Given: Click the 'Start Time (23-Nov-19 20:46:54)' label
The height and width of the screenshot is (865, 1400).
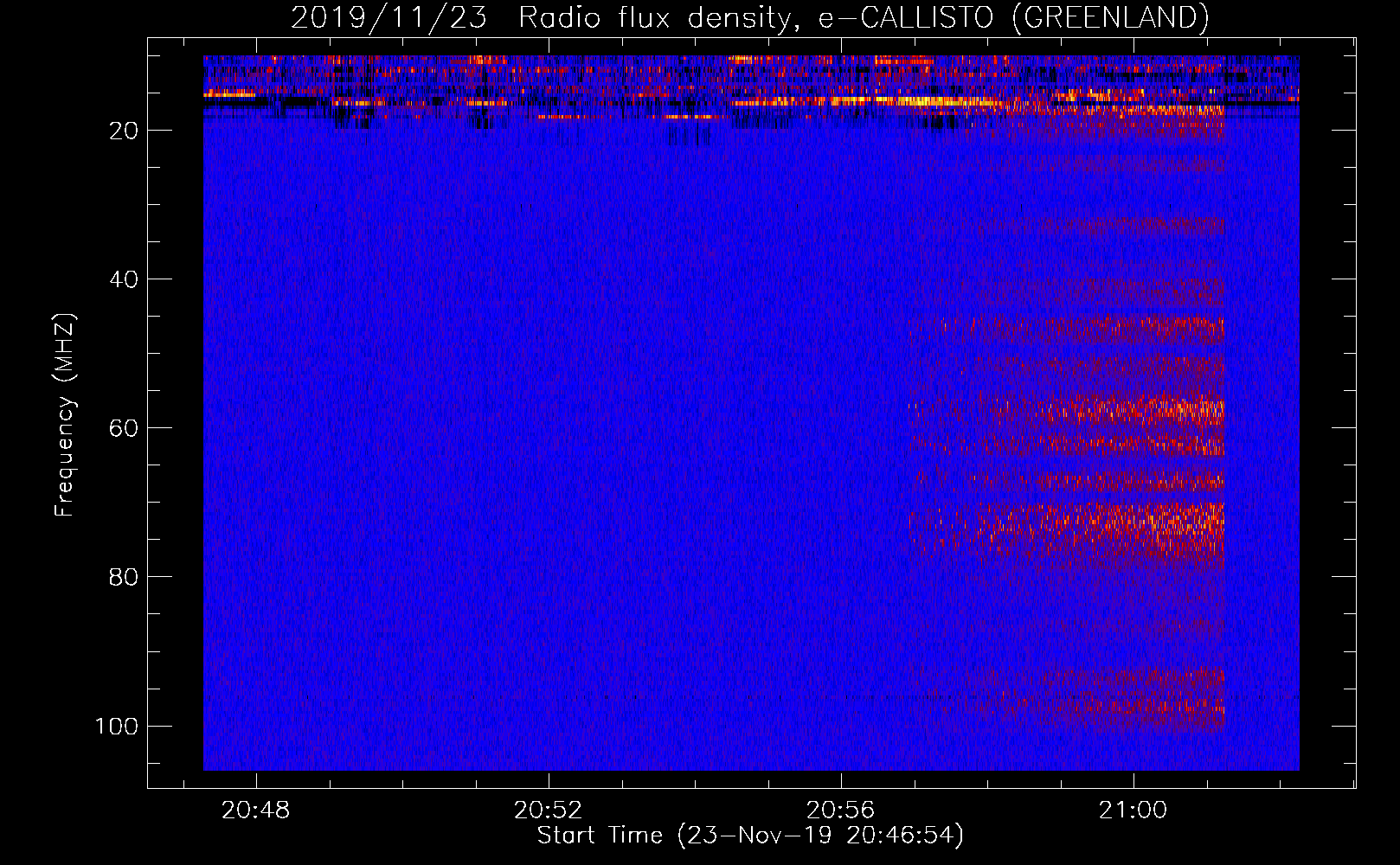Looking at the screenshot, I should pos(750,836).
